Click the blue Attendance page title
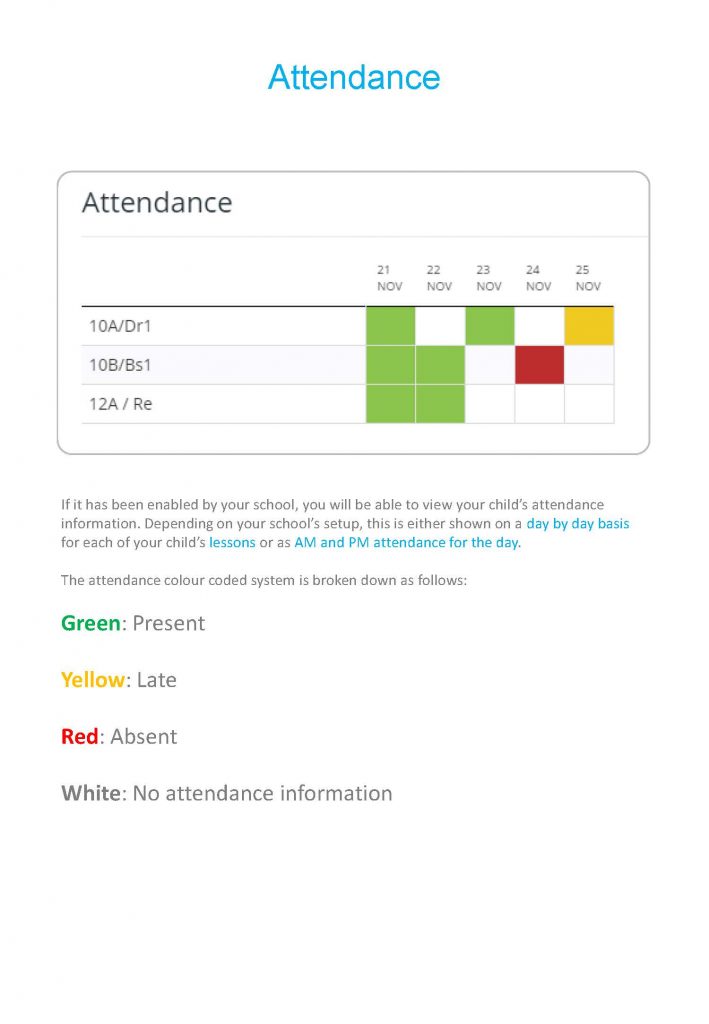The height and width of the screenshot is (1024, 709). pos(354,77)
